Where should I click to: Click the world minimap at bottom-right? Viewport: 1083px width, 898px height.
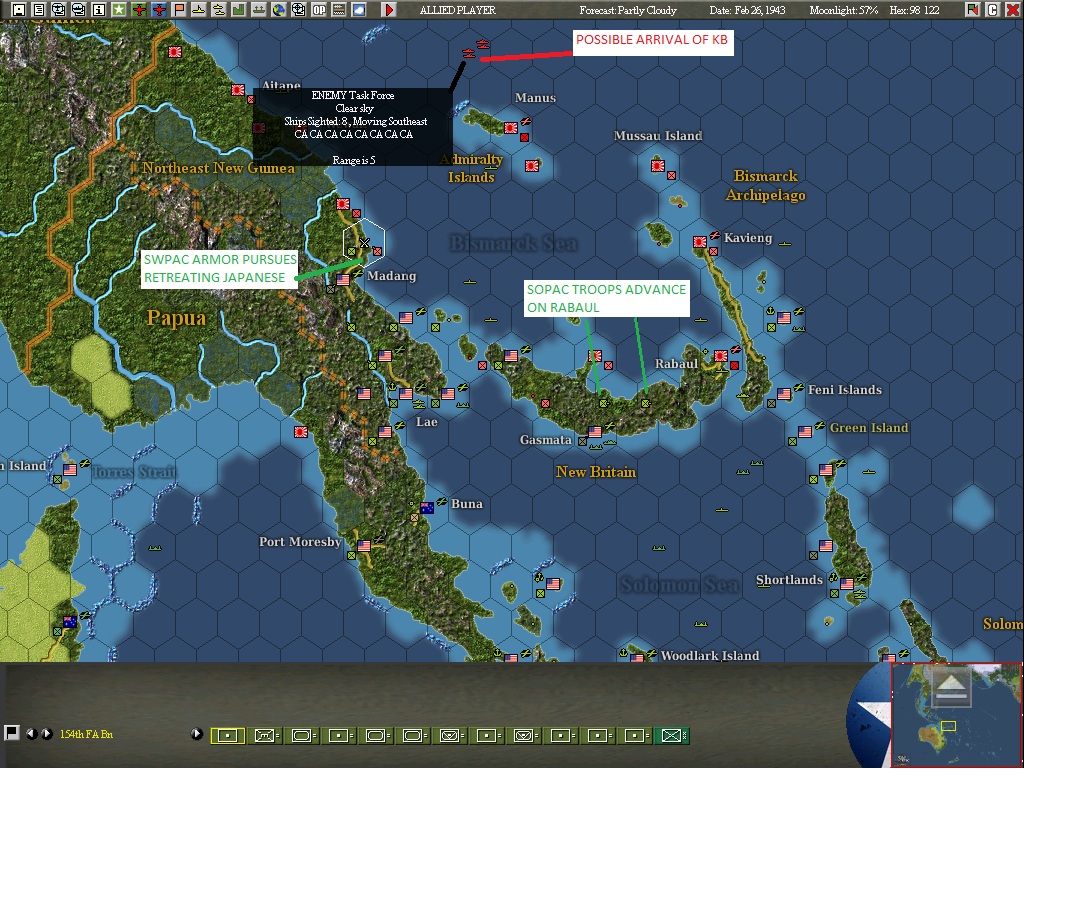pos(957,714)
